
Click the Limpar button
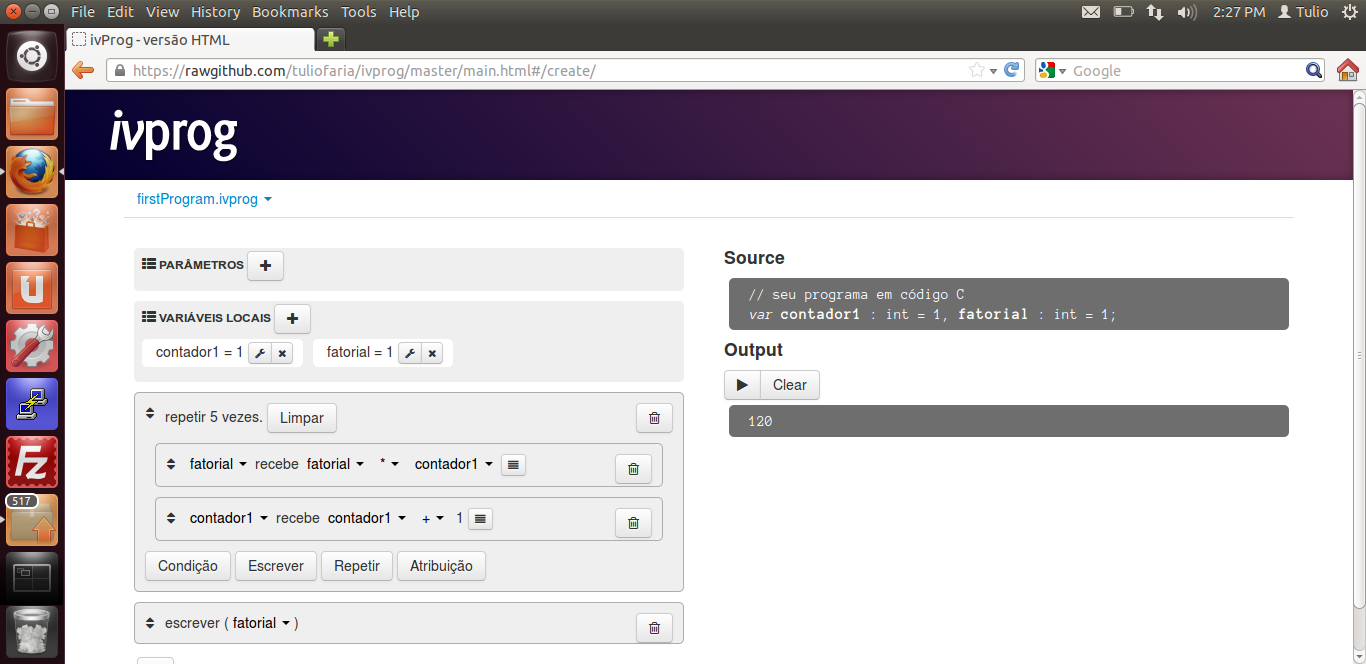pos(301,418)
